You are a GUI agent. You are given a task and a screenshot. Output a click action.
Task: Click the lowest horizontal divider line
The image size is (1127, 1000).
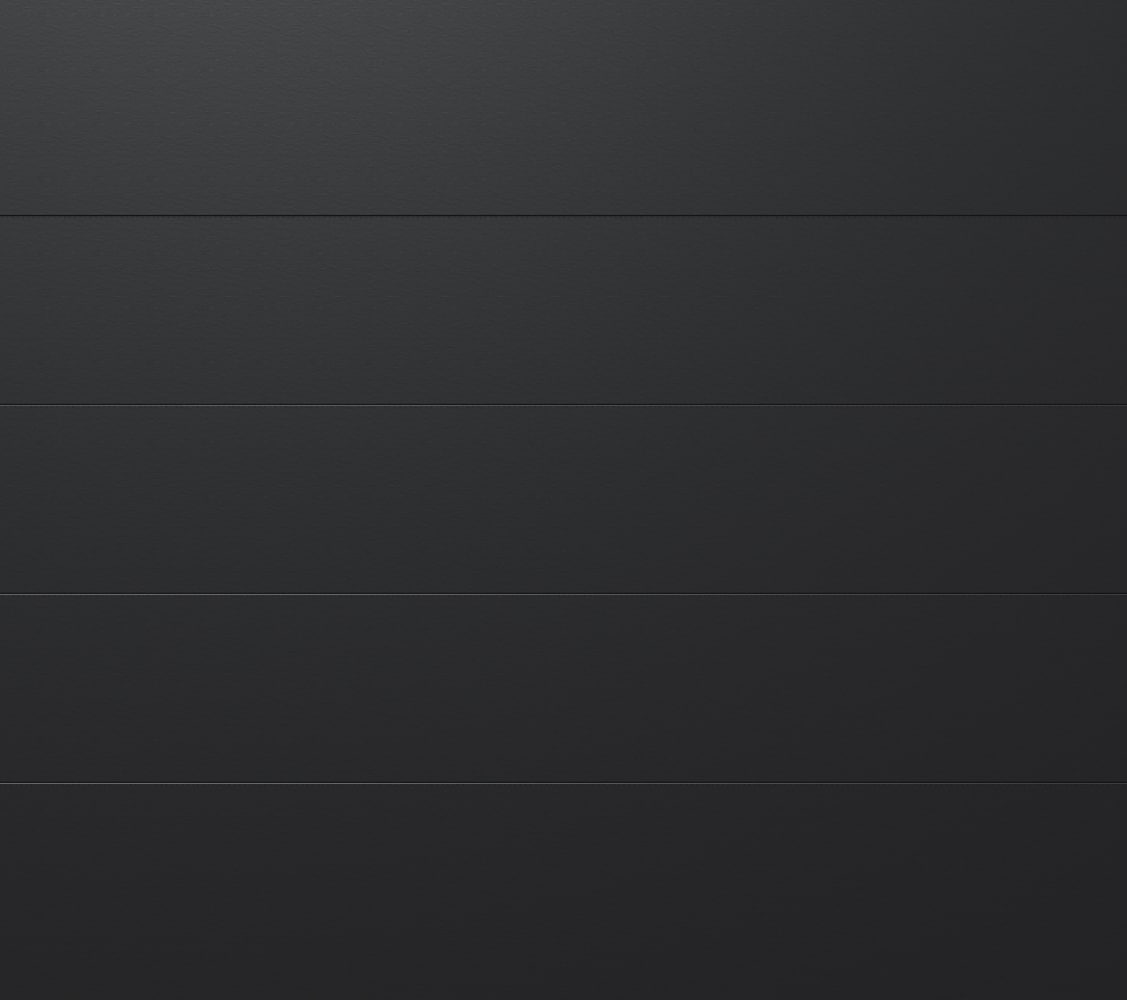[x=564, y=783]
